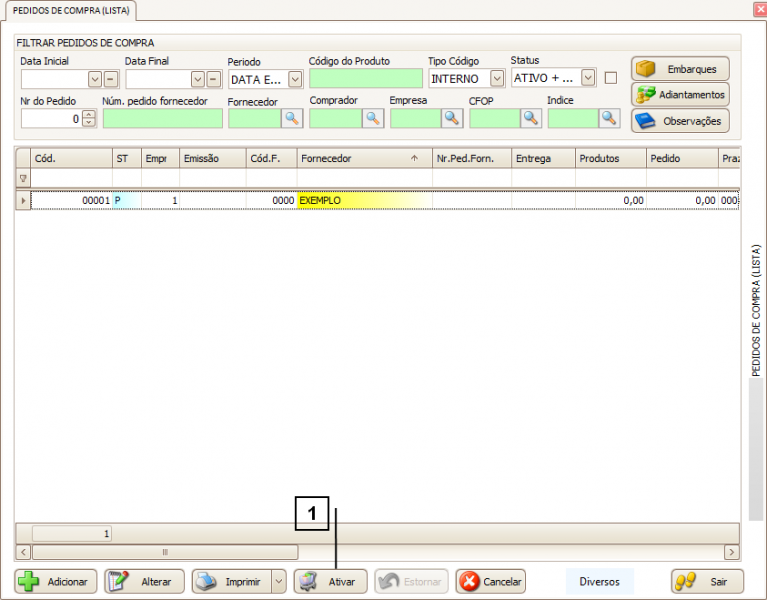Click the Cancelar button
This screenshot has width=767, height=600.
coord(491,582)
